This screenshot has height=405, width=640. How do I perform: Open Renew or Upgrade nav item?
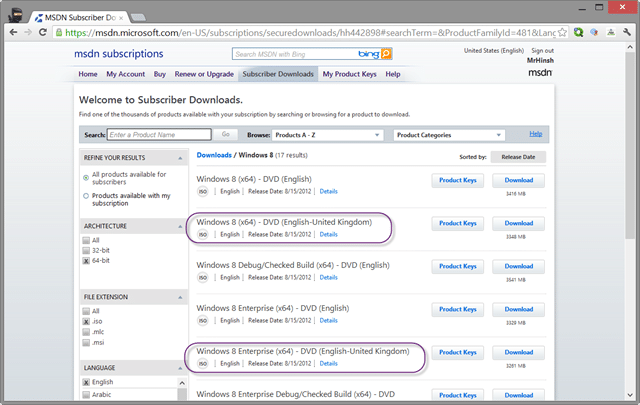coord(204,74)
